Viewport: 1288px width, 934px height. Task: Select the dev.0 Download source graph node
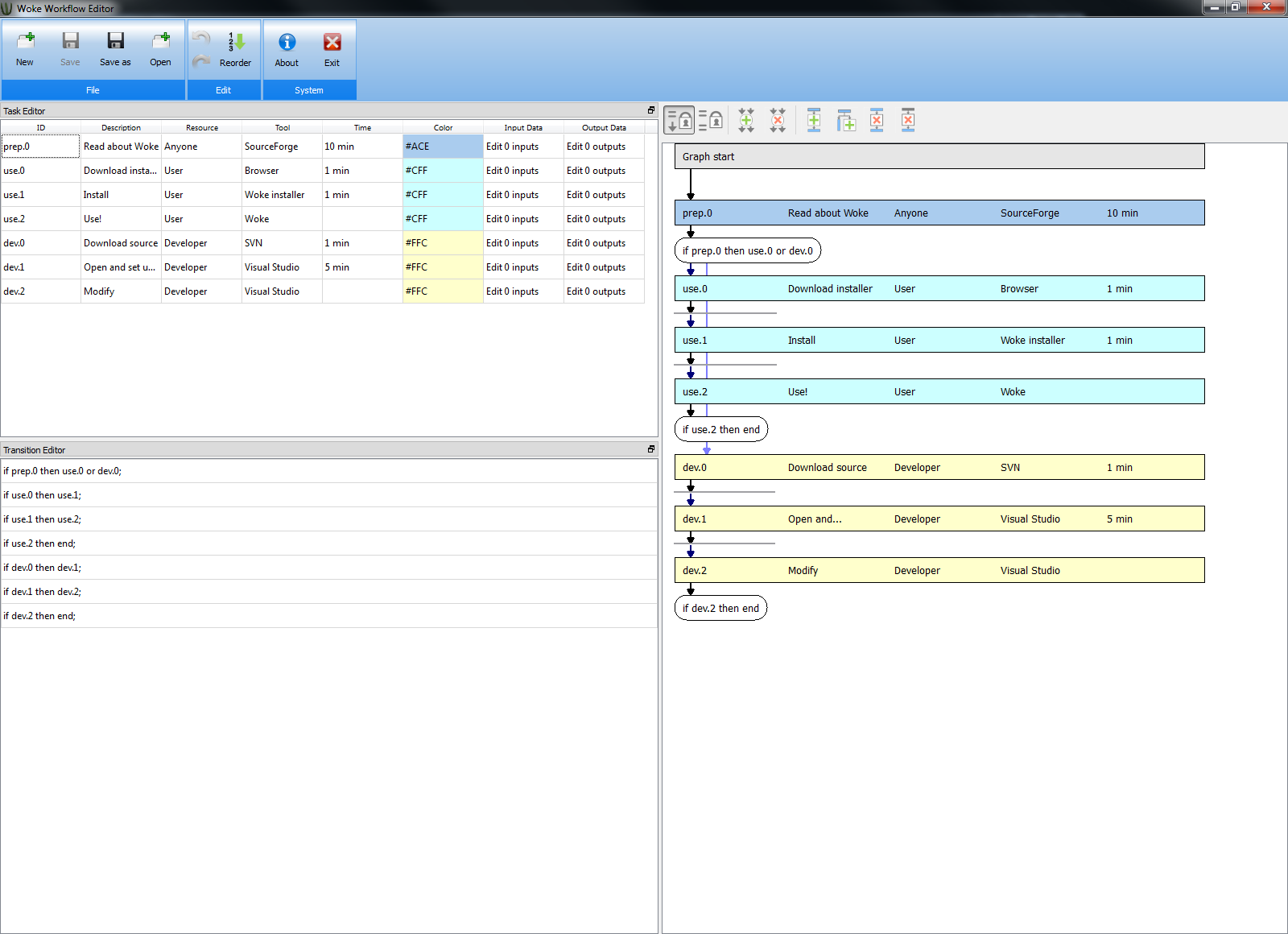point(939,468)
